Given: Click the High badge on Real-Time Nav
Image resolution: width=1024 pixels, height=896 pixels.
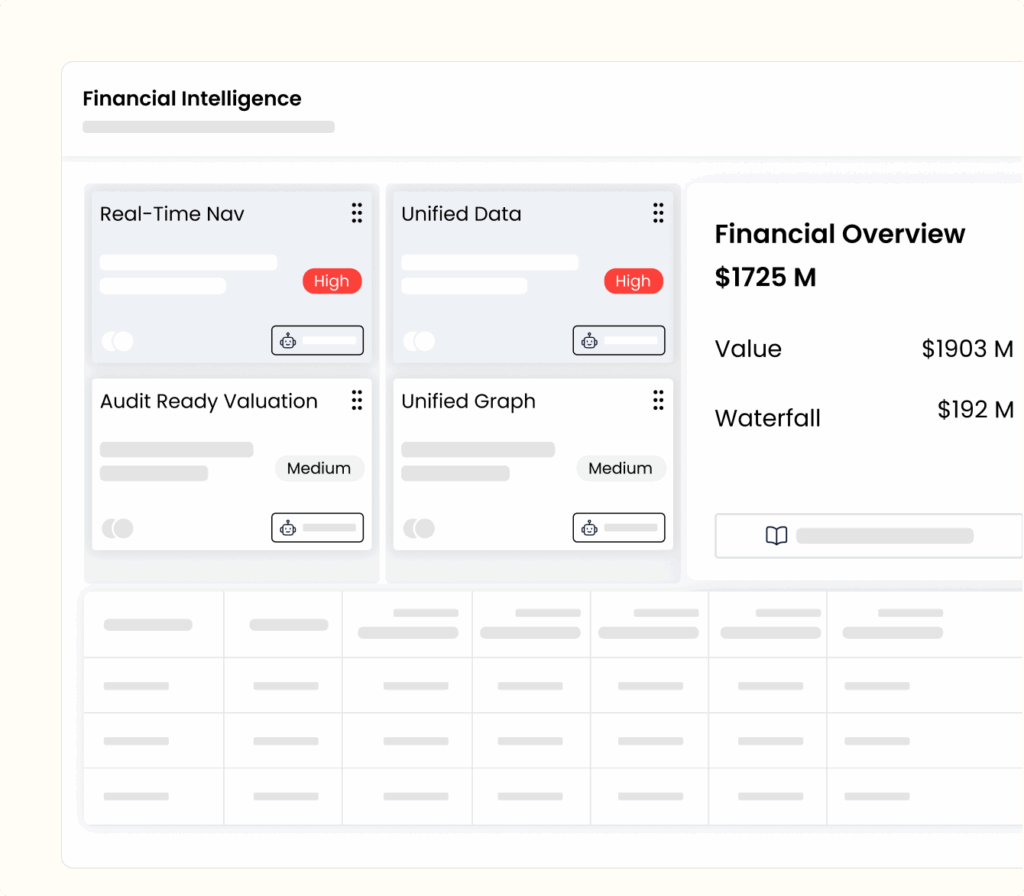Looking at the screenshot, I should tap(331, 281).
